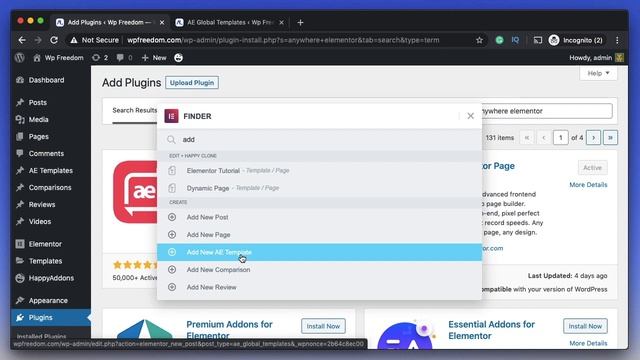Open More Details for Essential Addons
This screenshot has width=640, height=360.
click(x=588, y=343)
